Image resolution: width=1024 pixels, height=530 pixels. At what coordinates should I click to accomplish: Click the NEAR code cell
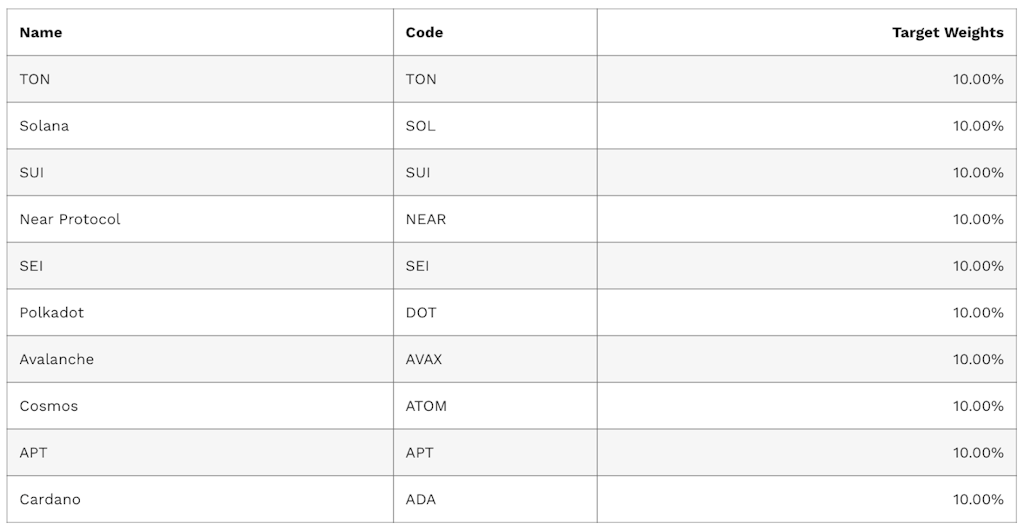(x=426, y=219)
